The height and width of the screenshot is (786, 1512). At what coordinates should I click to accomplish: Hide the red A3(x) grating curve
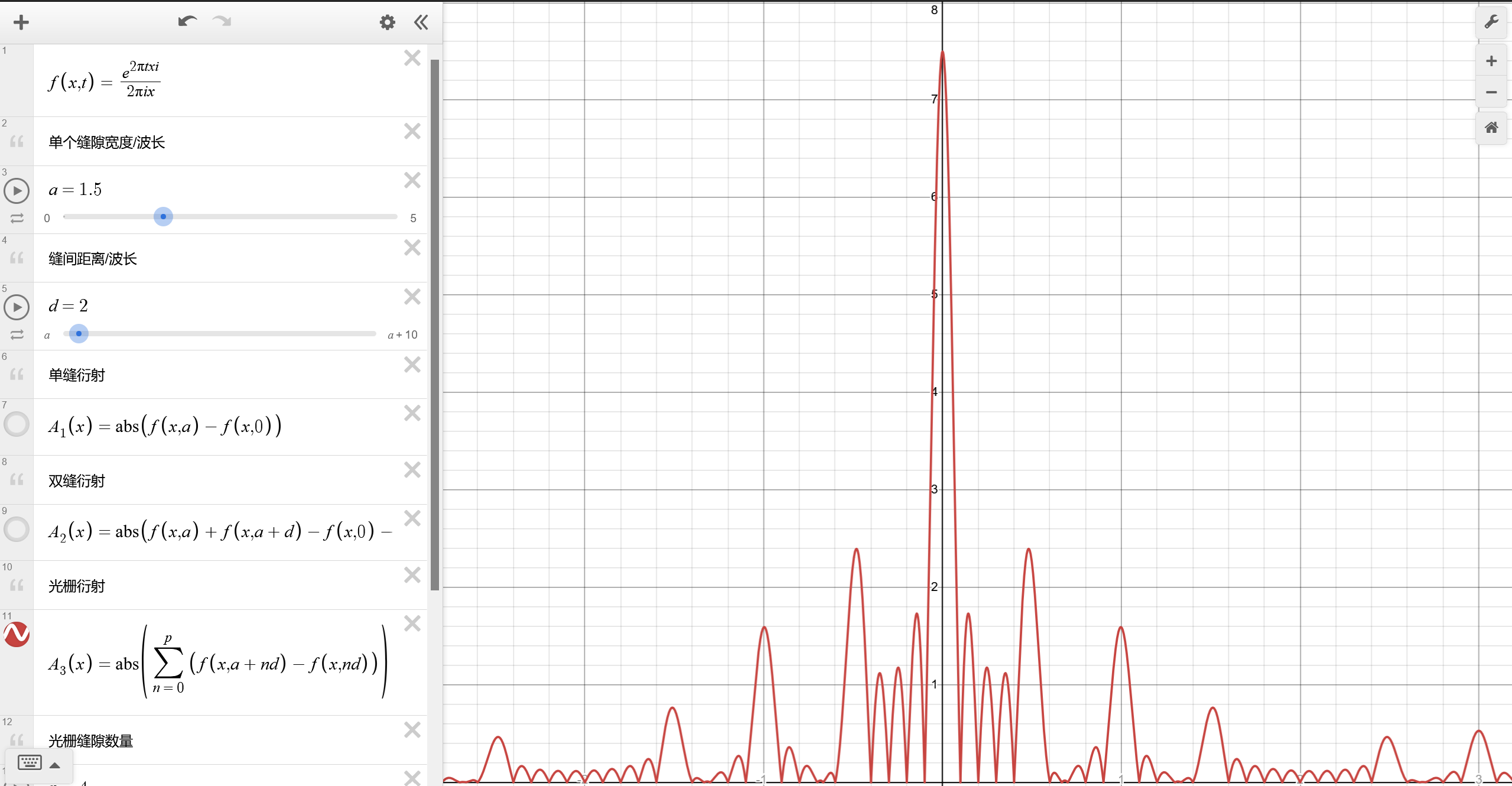point(17,635)
